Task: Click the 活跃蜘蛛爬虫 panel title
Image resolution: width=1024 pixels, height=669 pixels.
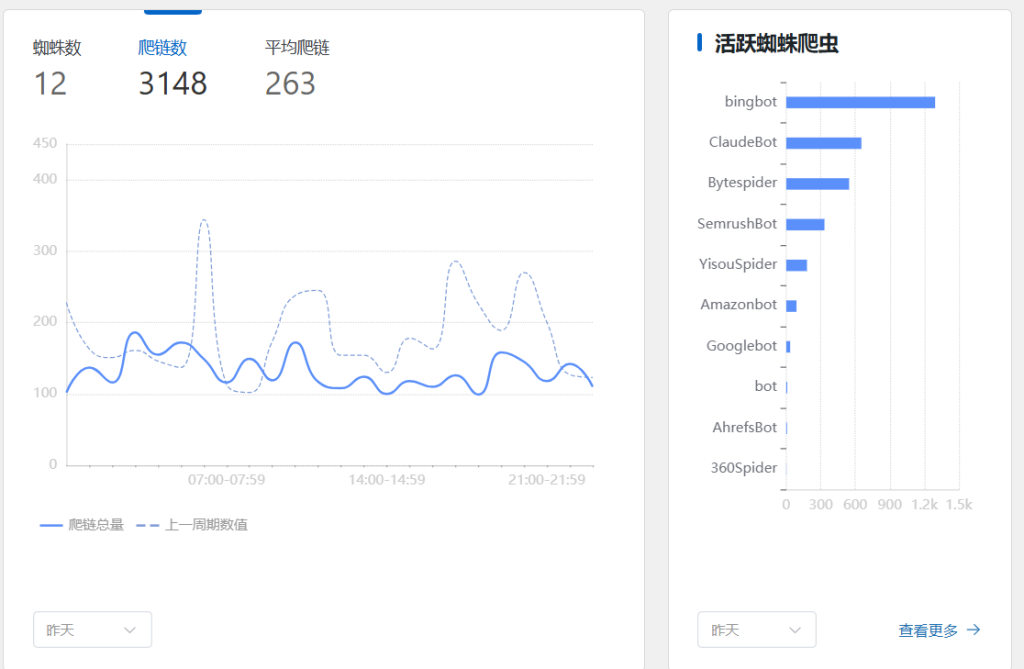Action: pyautogui.click(x=776, y=44)
